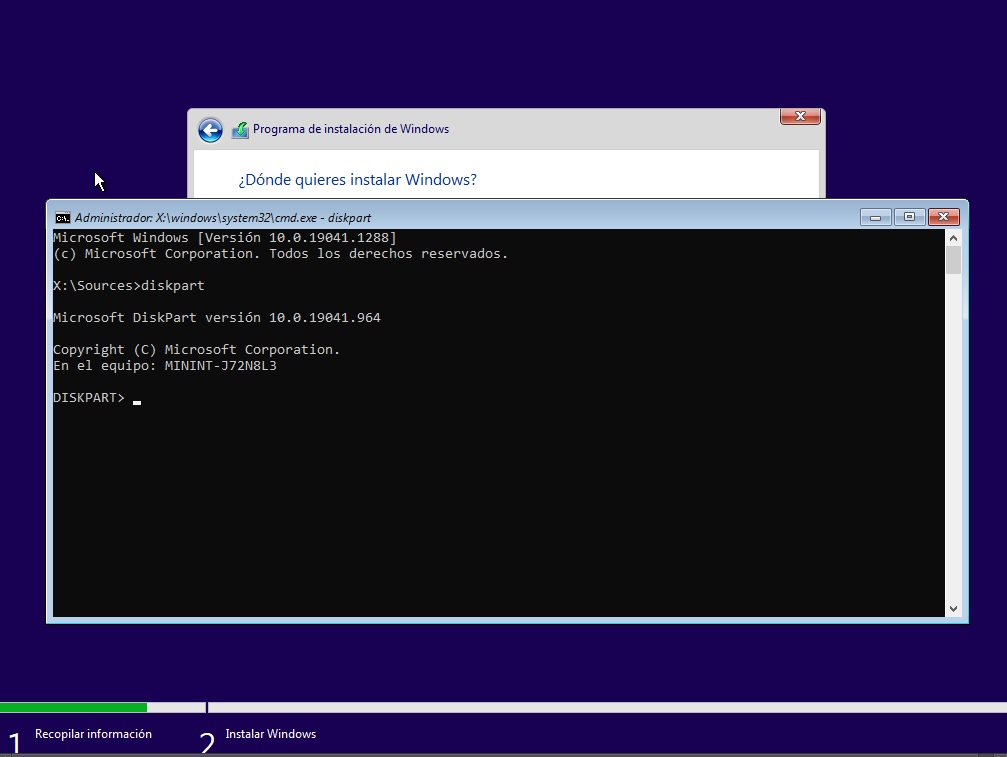The width and height of the screenshot is (1007, 757).
Task: Click the command prompt scrollbar thumb
Action: pos(953,260)
